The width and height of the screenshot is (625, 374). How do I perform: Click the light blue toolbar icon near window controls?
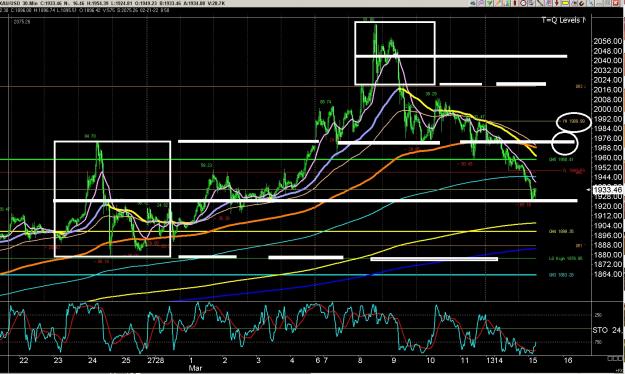(591, 3)
